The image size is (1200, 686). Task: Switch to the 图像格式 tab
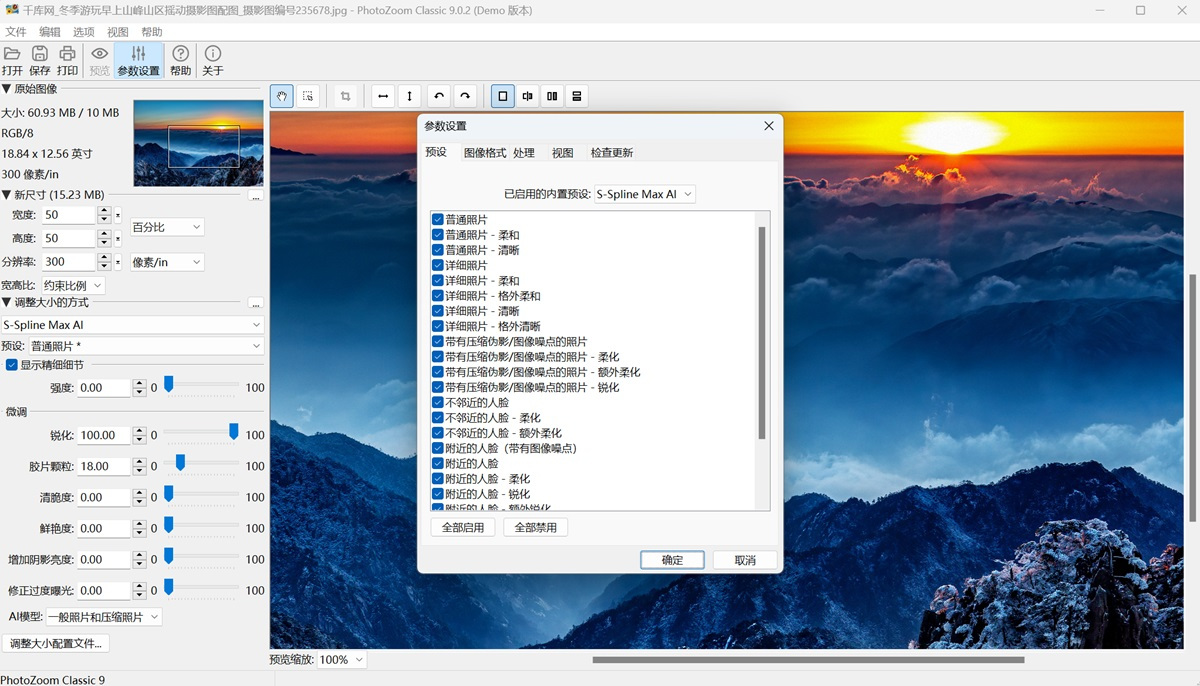click(484, 152)
